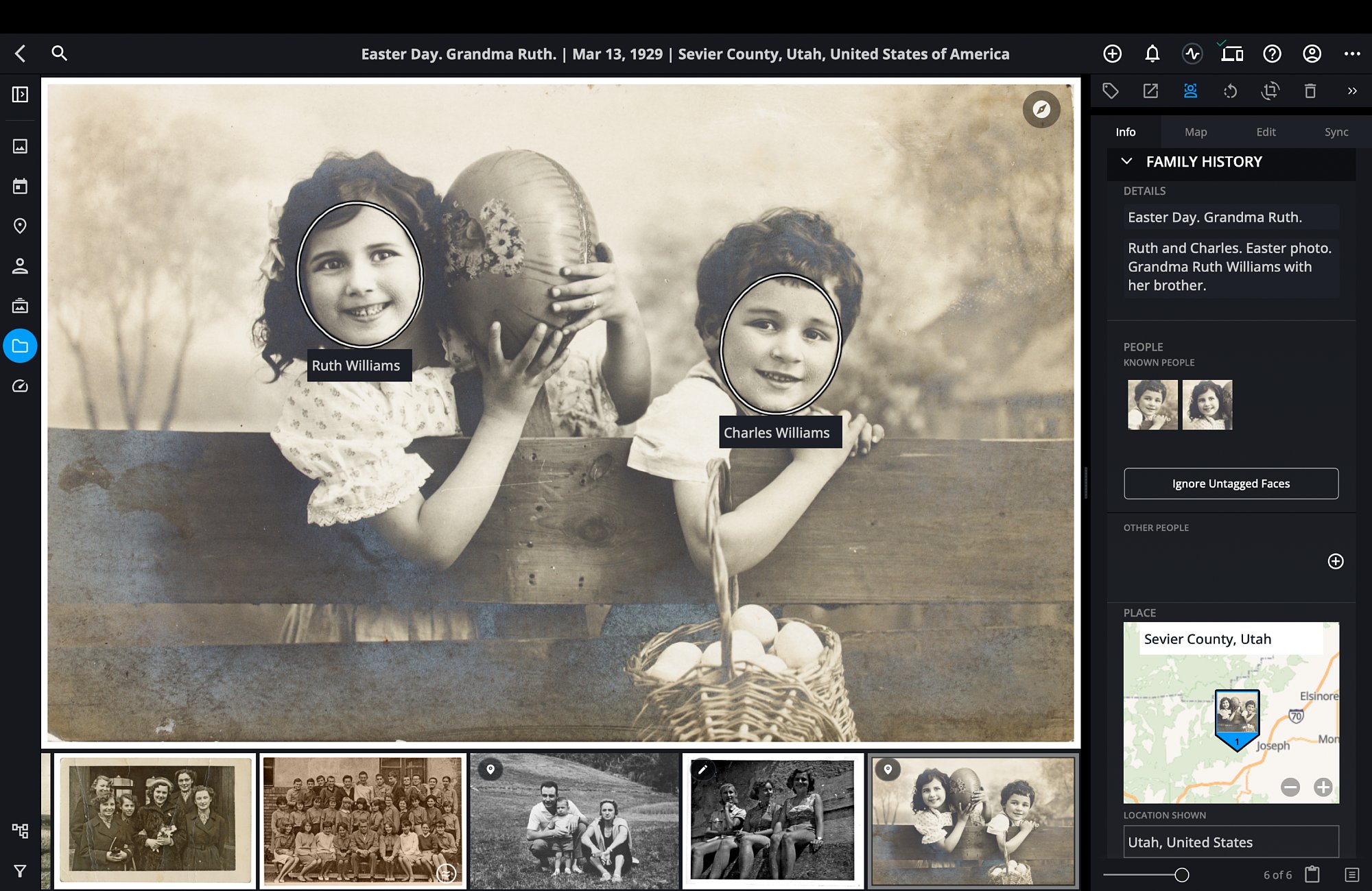Screen dimensions: 1372x891
Task: Click the photo pin marker on map
Action: [x=1237, y=720]
